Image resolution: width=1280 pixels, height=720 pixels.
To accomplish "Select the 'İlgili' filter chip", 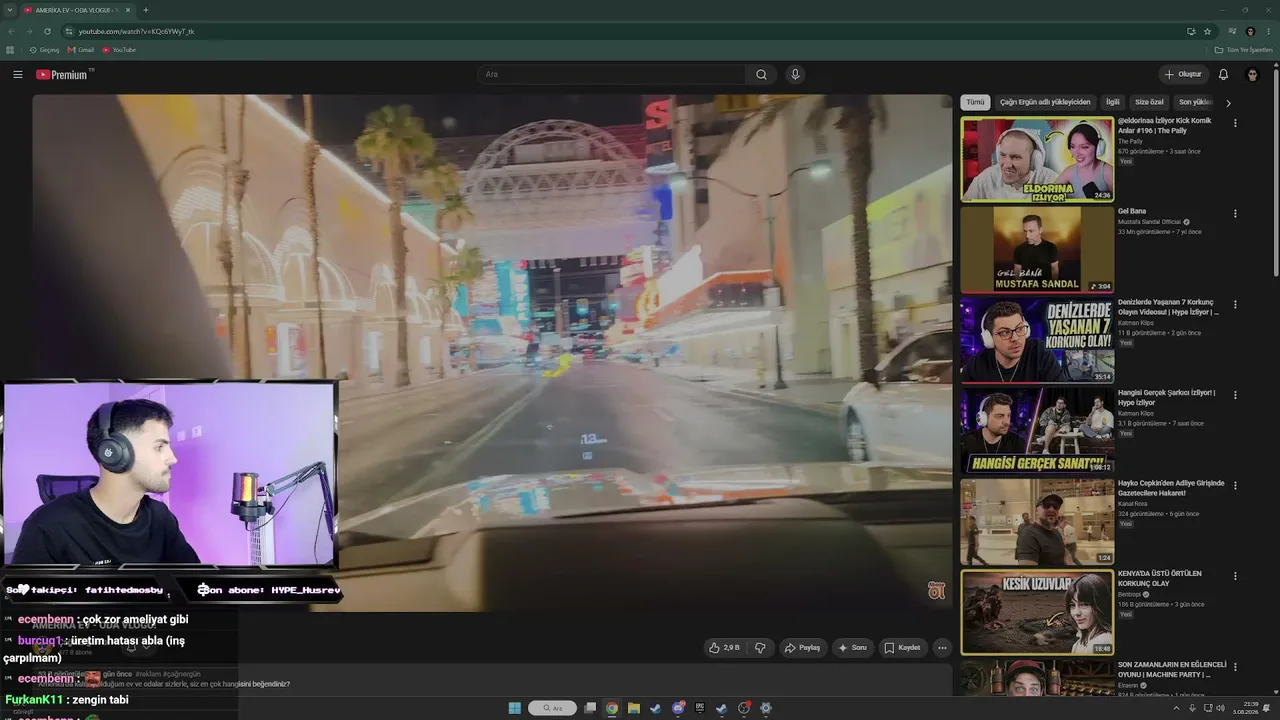I will click(x=1112, y=102).
